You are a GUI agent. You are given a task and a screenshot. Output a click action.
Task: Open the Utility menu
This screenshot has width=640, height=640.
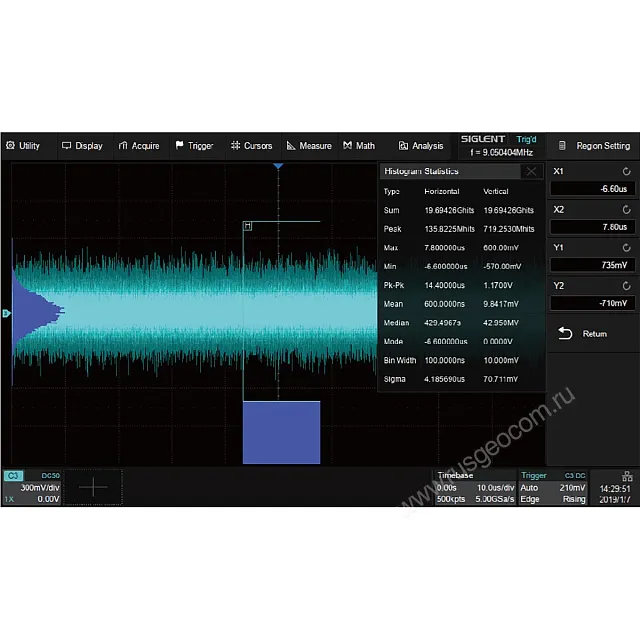23,146
